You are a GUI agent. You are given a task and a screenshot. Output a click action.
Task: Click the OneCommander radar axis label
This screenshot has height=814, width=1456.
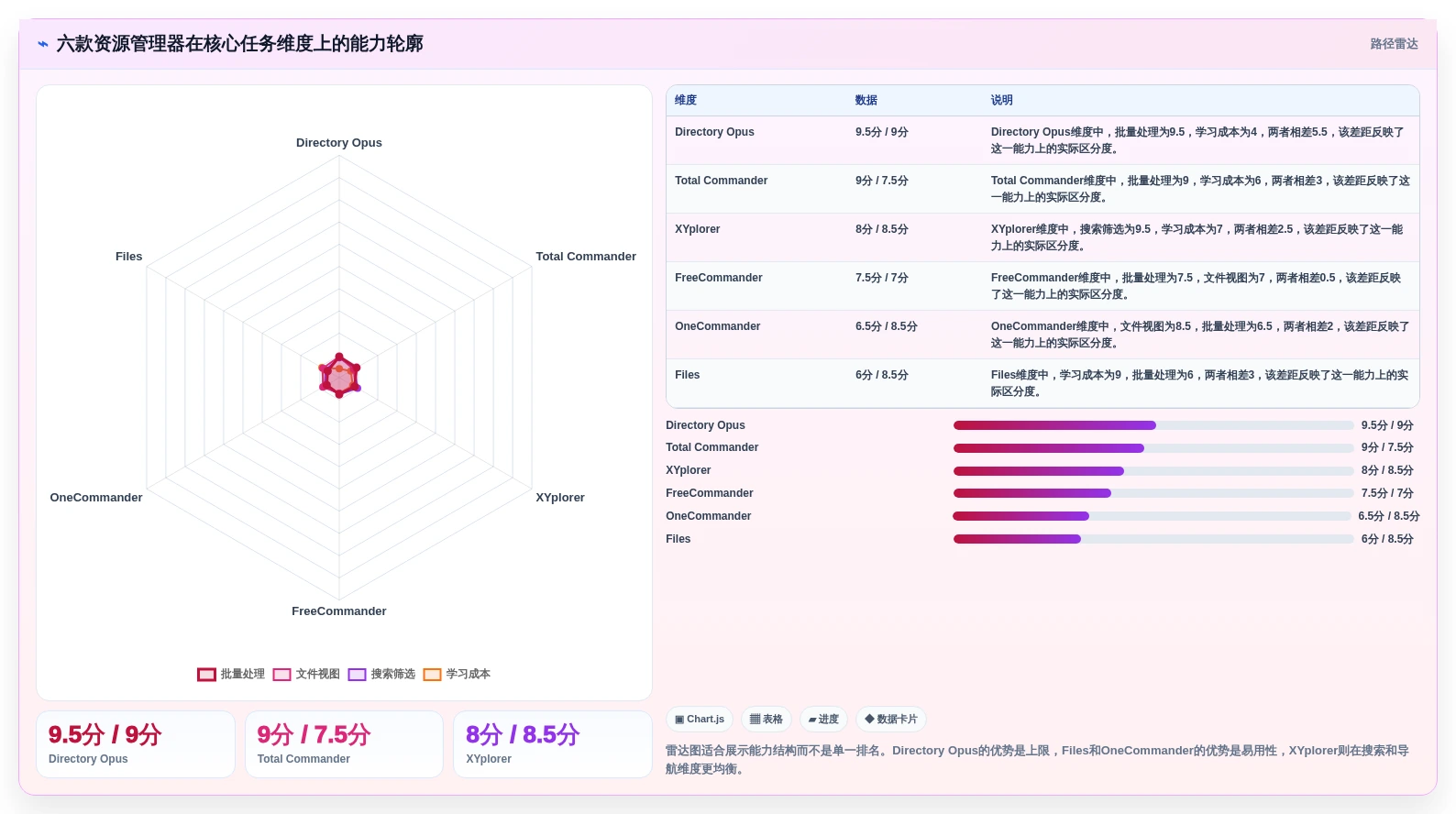coord(96,498)
